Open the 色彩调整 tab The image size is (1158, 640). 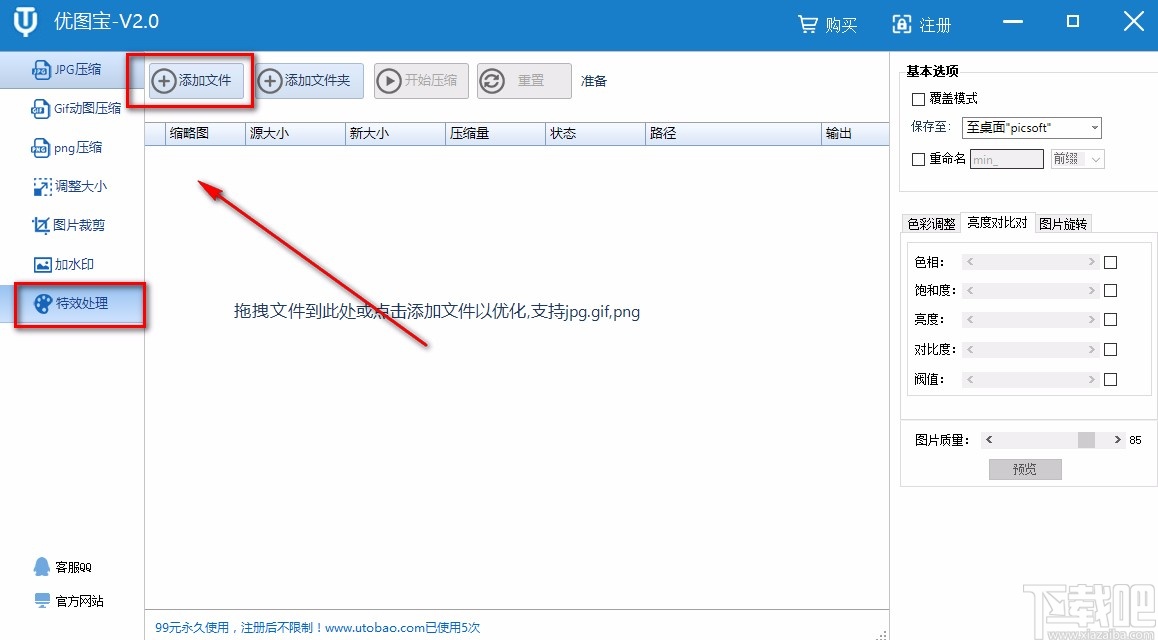point(931,223)
